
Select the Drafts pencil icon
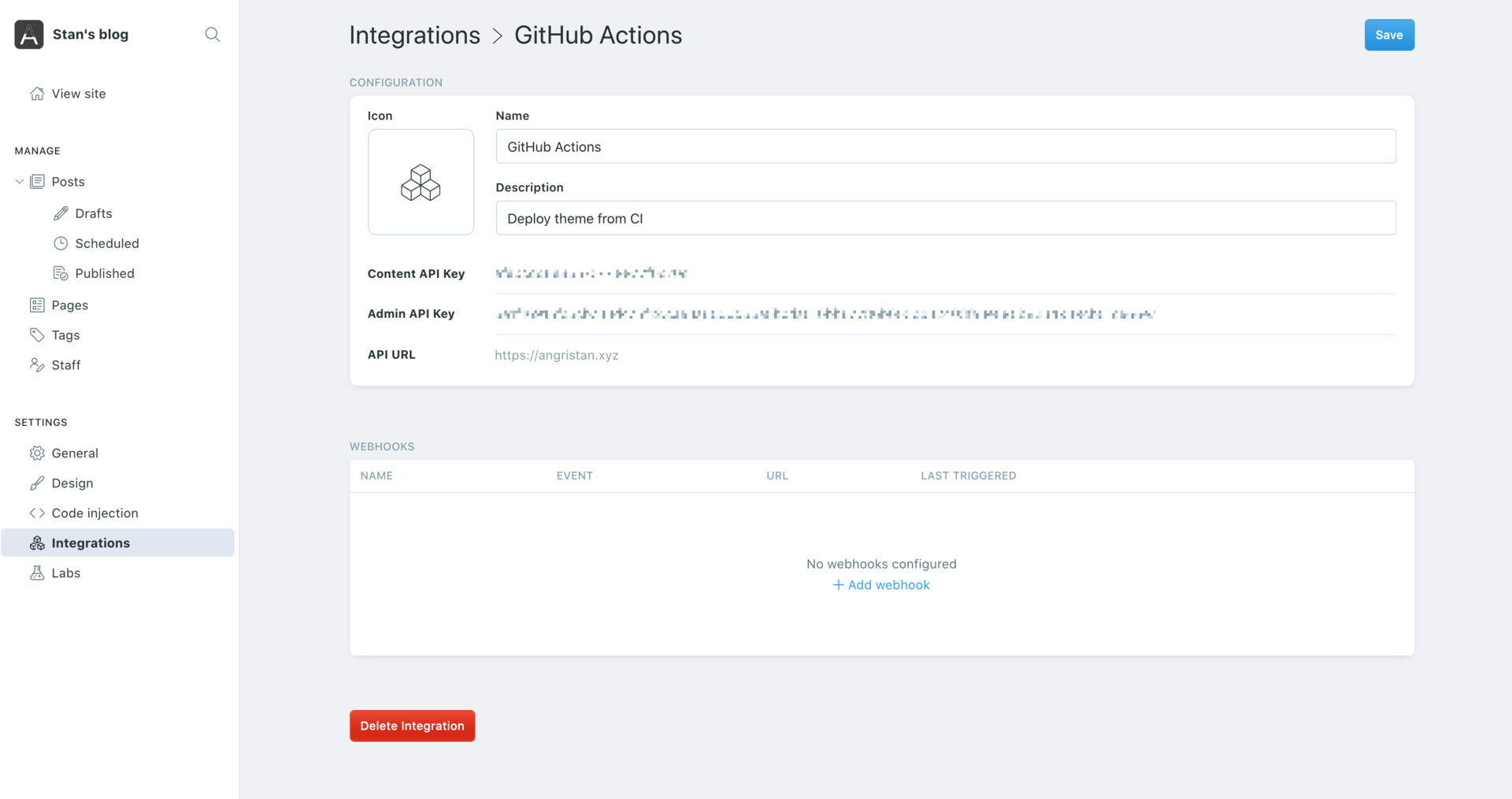pos(61,213)
